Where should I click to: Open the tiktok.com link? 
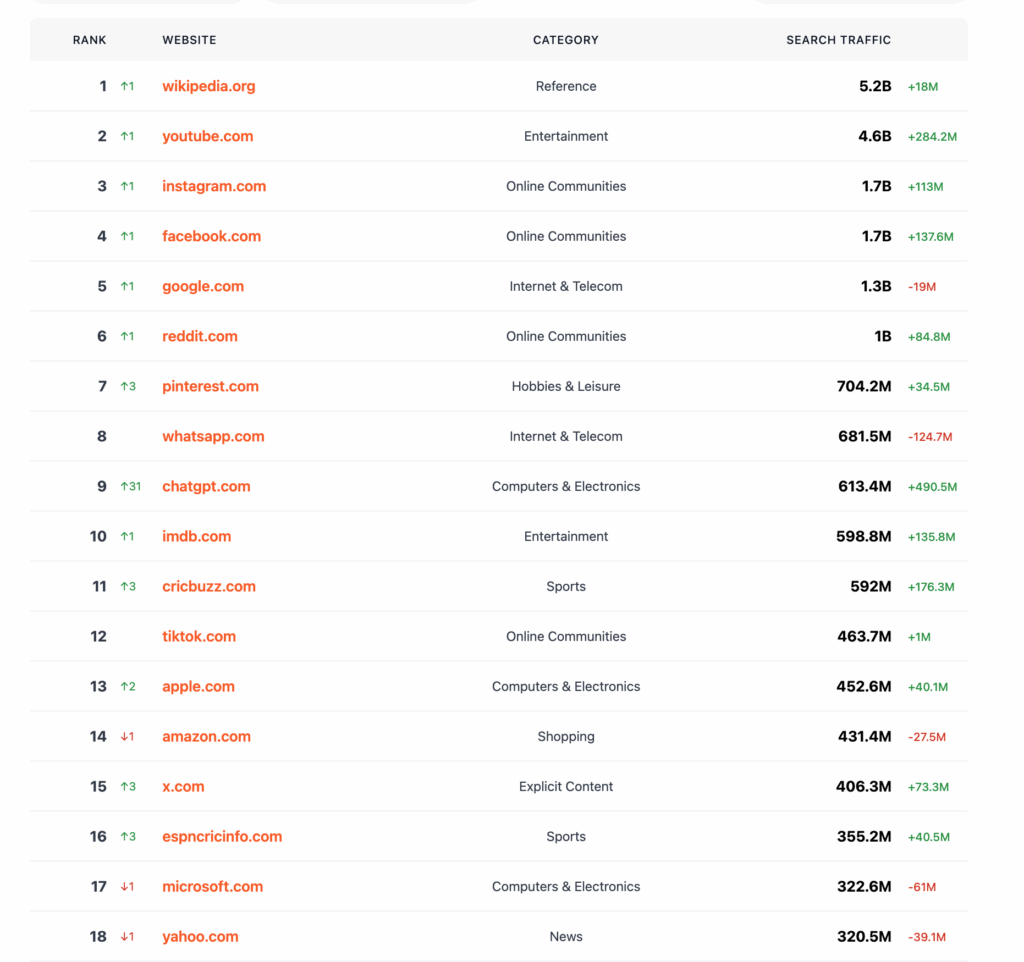pyautogui.click(x=199, y=636)
